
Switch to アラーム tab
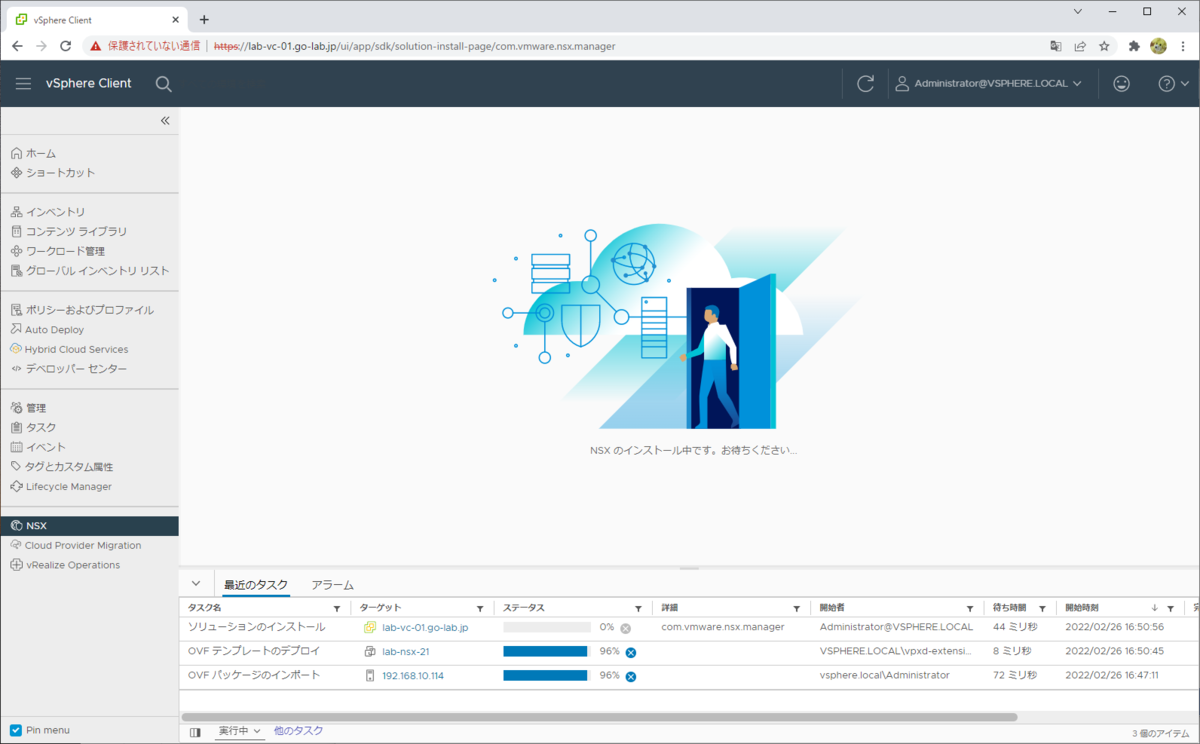coord(333,585)
